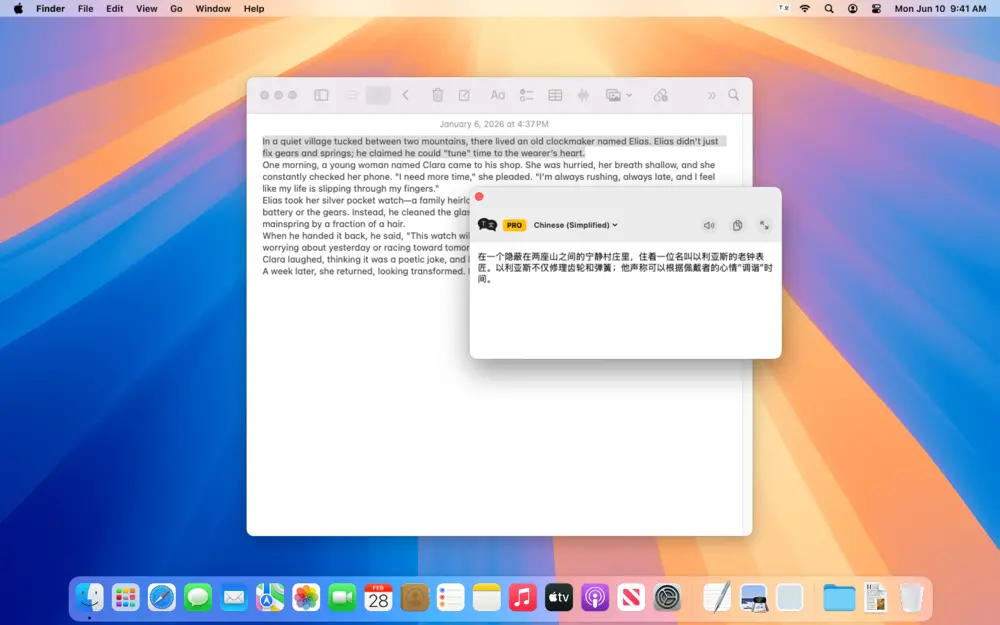Copy the translated Chinese text
1000x625 pixels.
pyautogui.click(x=737, y=225)
